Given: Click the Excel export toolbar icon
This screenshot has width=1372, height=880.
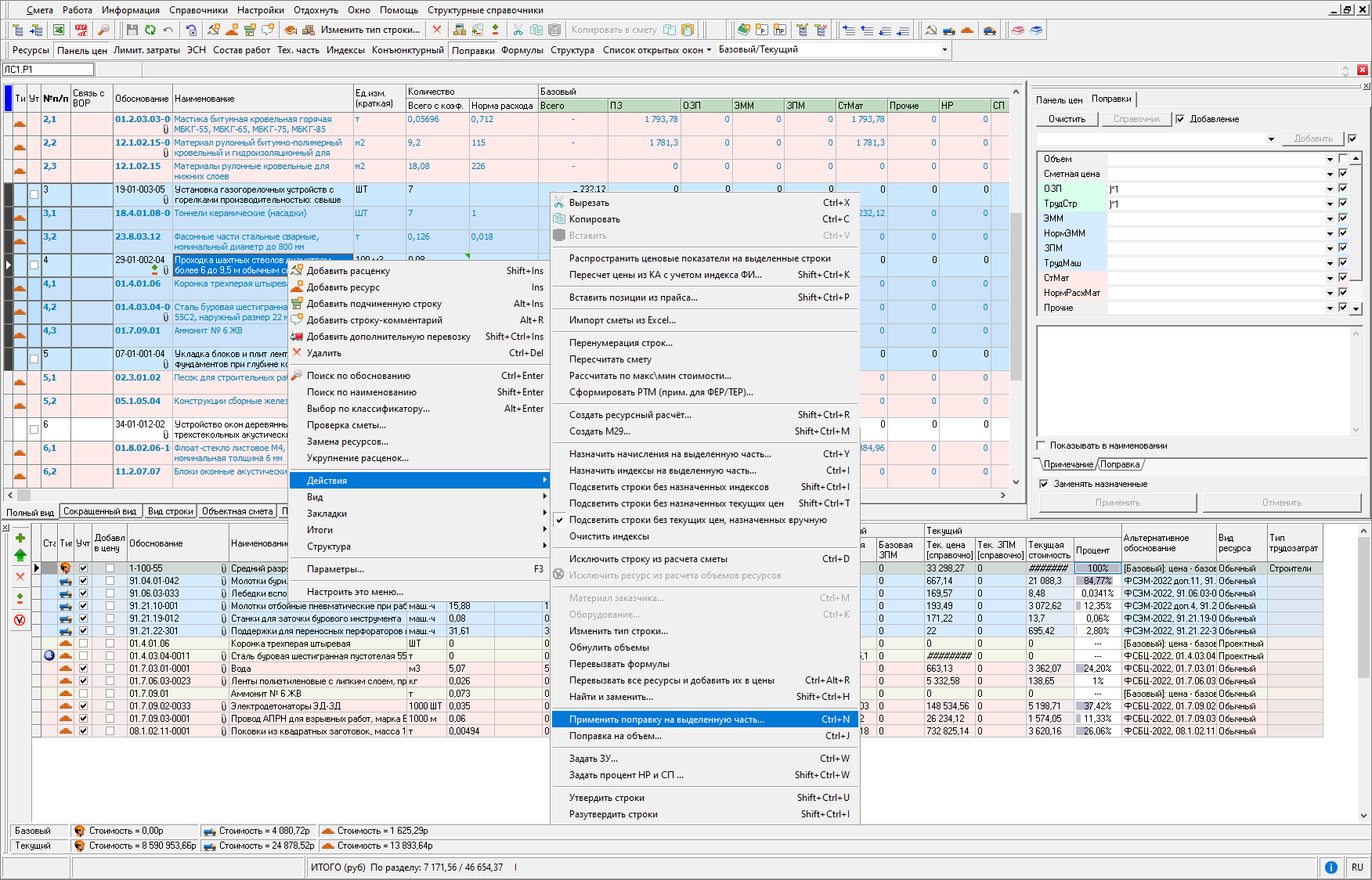Looking at the screenshot, I should tap(59, 30).
